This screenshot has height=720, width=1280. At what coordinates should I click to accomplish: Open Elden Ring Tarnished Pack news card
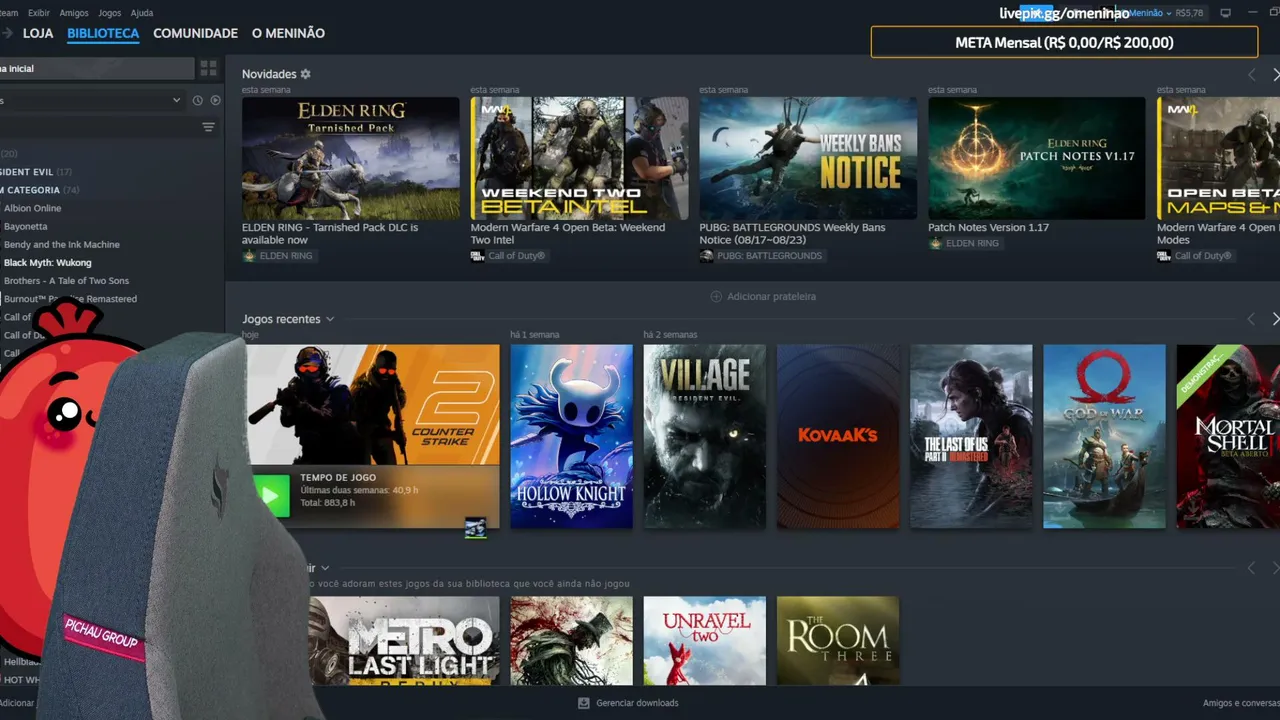(x=351, y=158)
